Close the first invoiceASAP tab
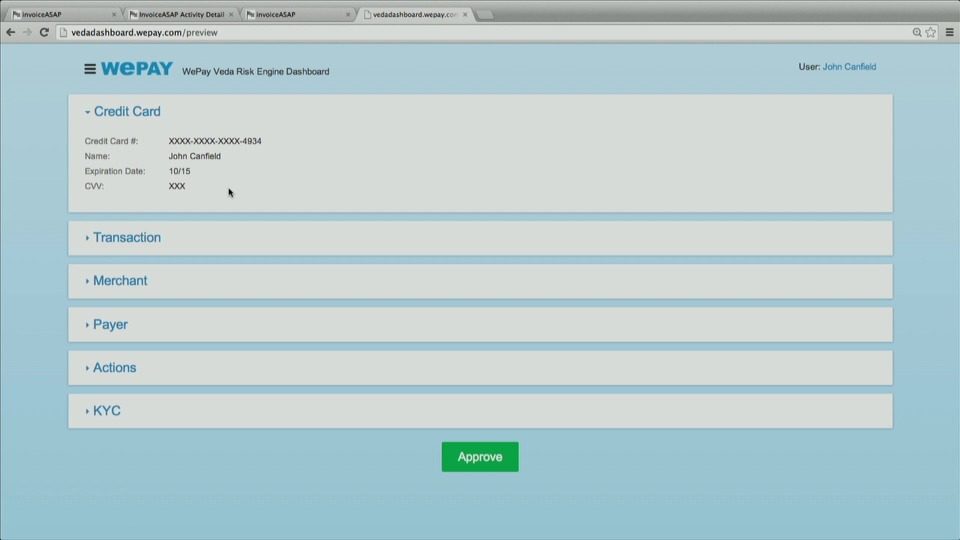The height and width of the screenshot is (540, 960). [114, 14]
